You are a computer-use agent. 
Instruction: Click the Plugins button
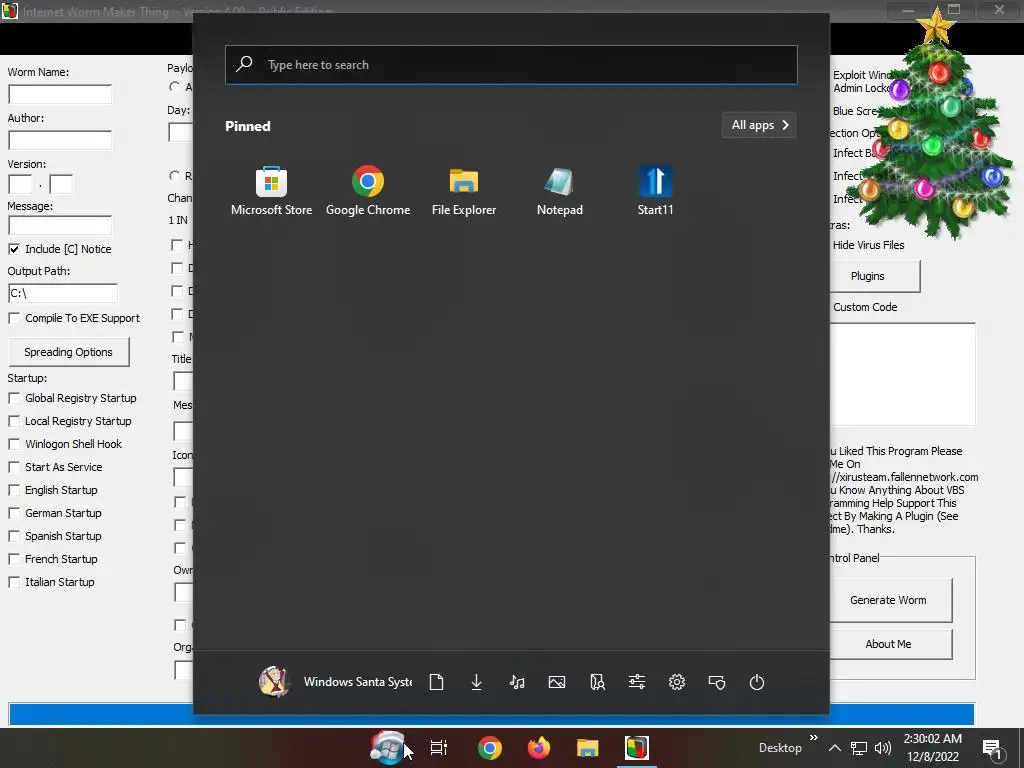click(x=874, y=276)
